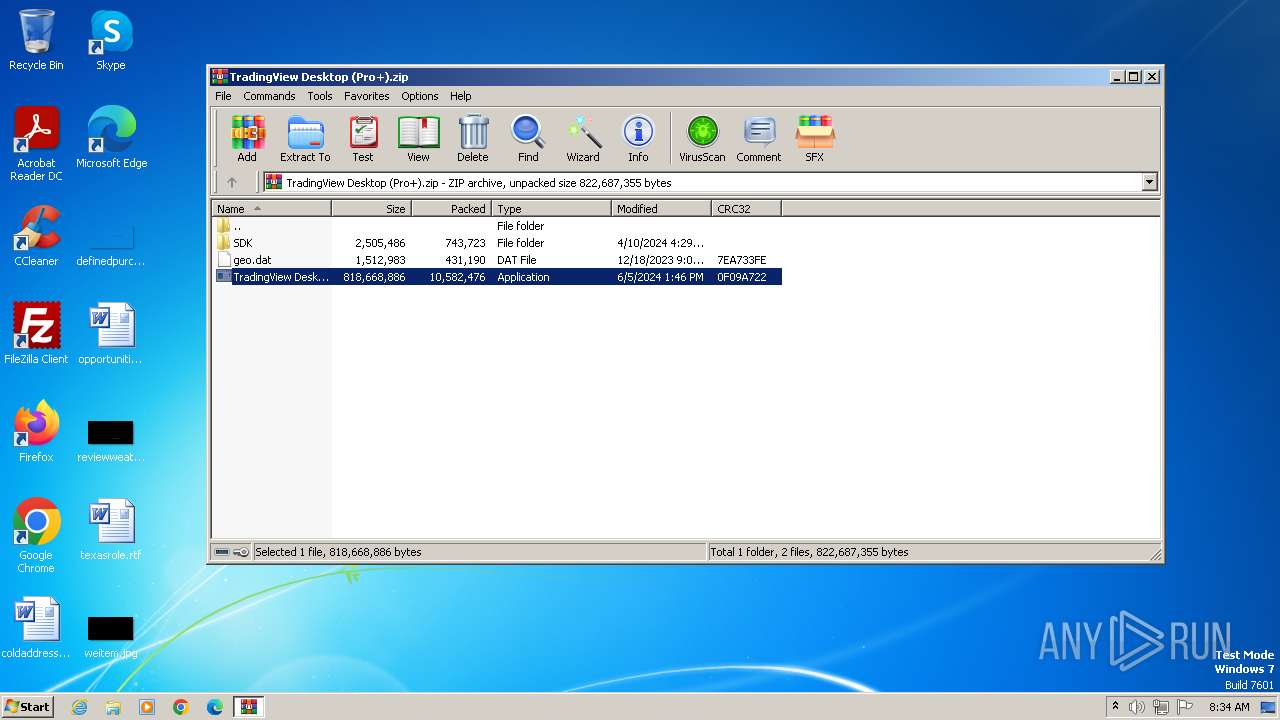
Task: Open the Favorites menu
Action: pyautogui.click(x=367, y=96)
